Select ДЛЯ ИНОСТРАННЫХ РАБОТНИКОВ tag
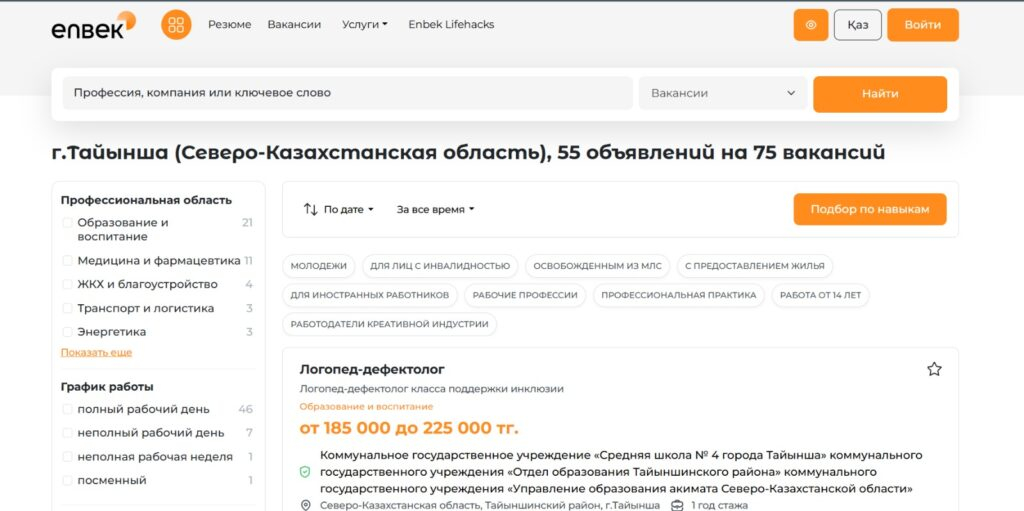This screenshot has width=1024, height=511. tap(370, 295)
